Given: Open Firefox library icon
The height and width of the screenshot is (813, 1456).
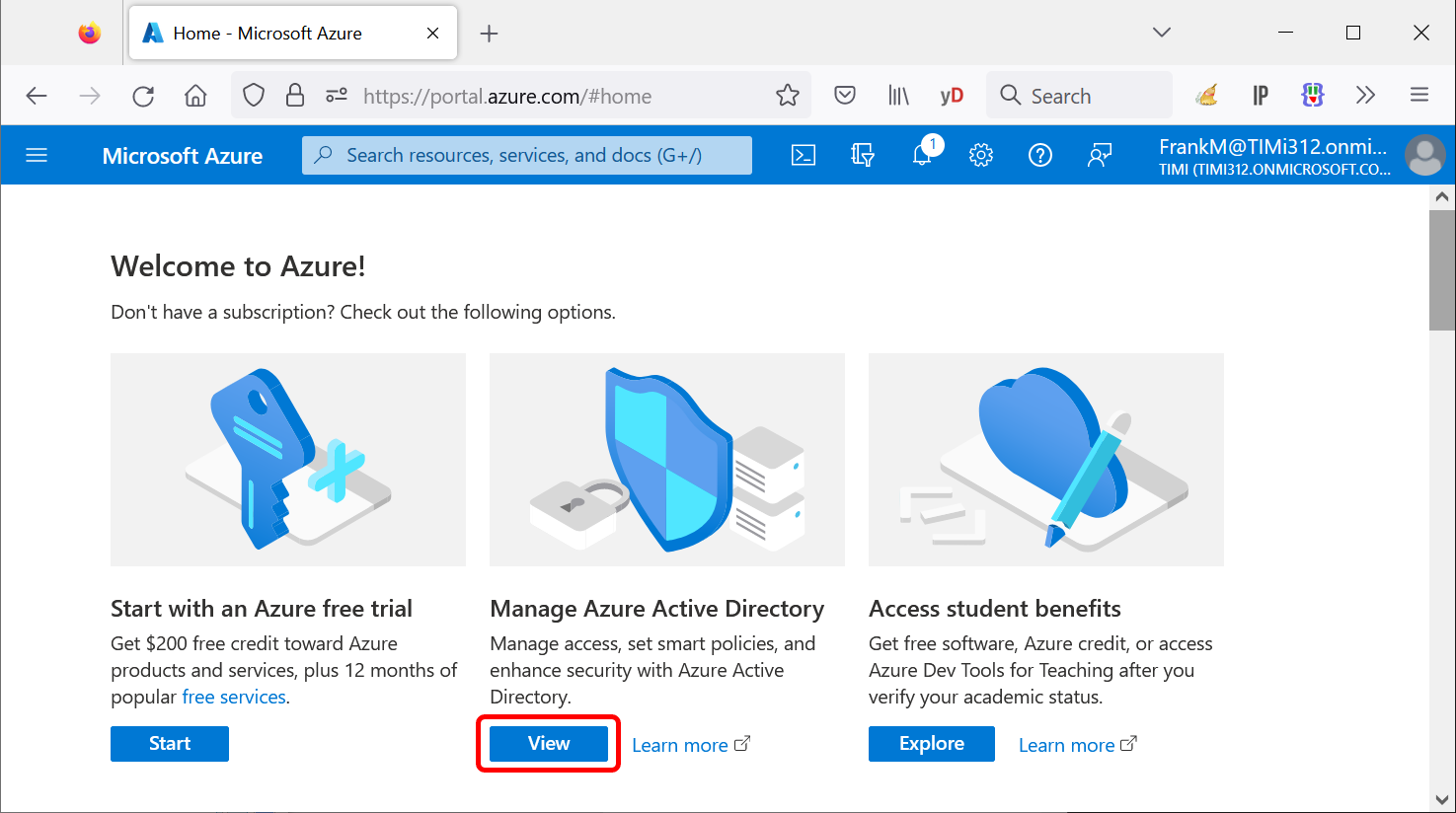Looking at the screenshot, I should point(898,96).
